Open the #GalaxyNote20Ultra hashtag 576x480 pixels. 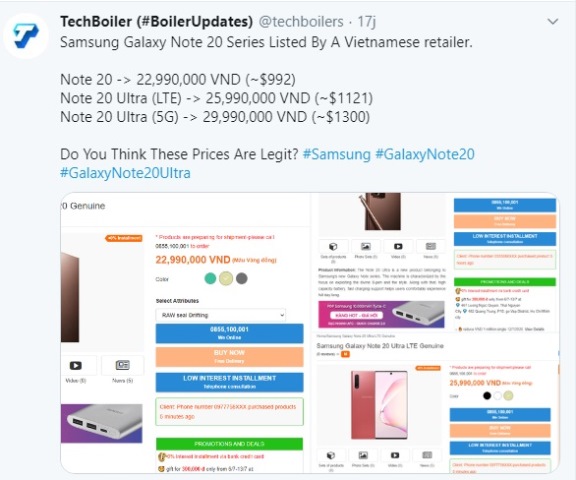125,173
